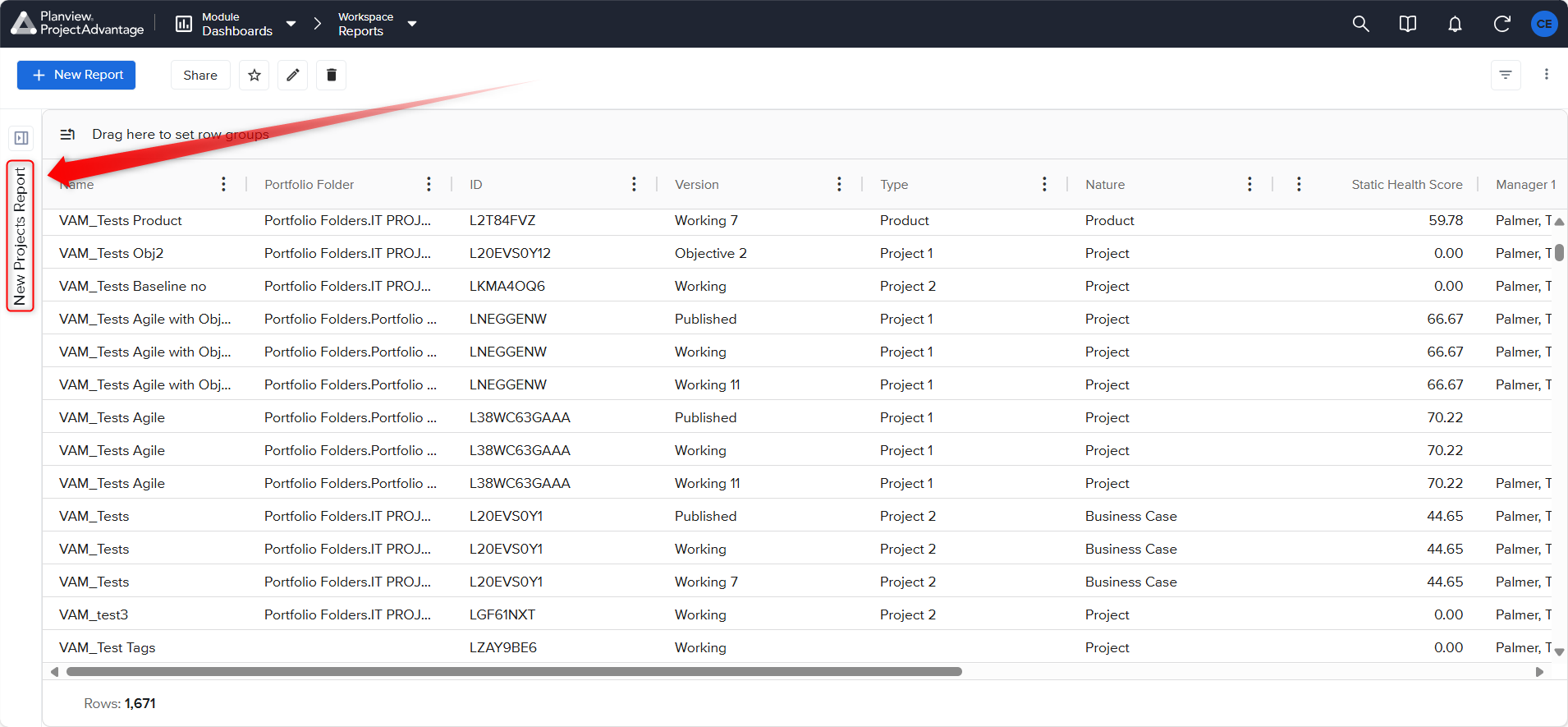Open the search magnifier icon
Screen dimensions: 1568x727
1360,24
